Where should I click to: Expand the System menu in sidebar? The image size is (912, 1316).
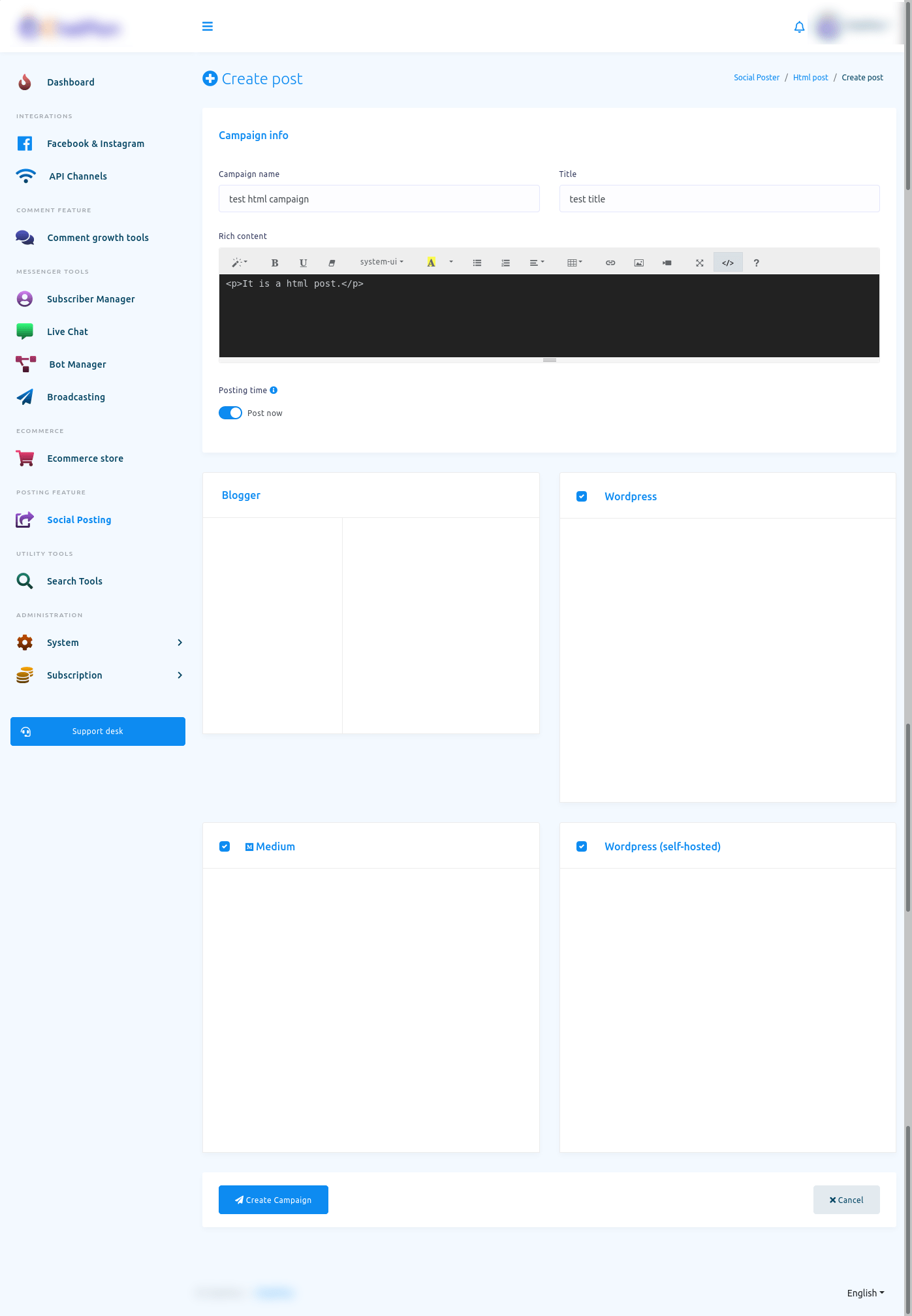pyautogui.click(x=98, y=643)
